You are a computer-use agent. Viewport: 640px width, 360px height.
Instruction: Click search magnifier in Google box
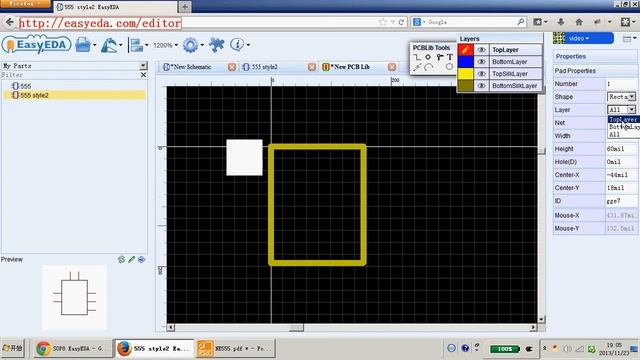pos(521,22)
